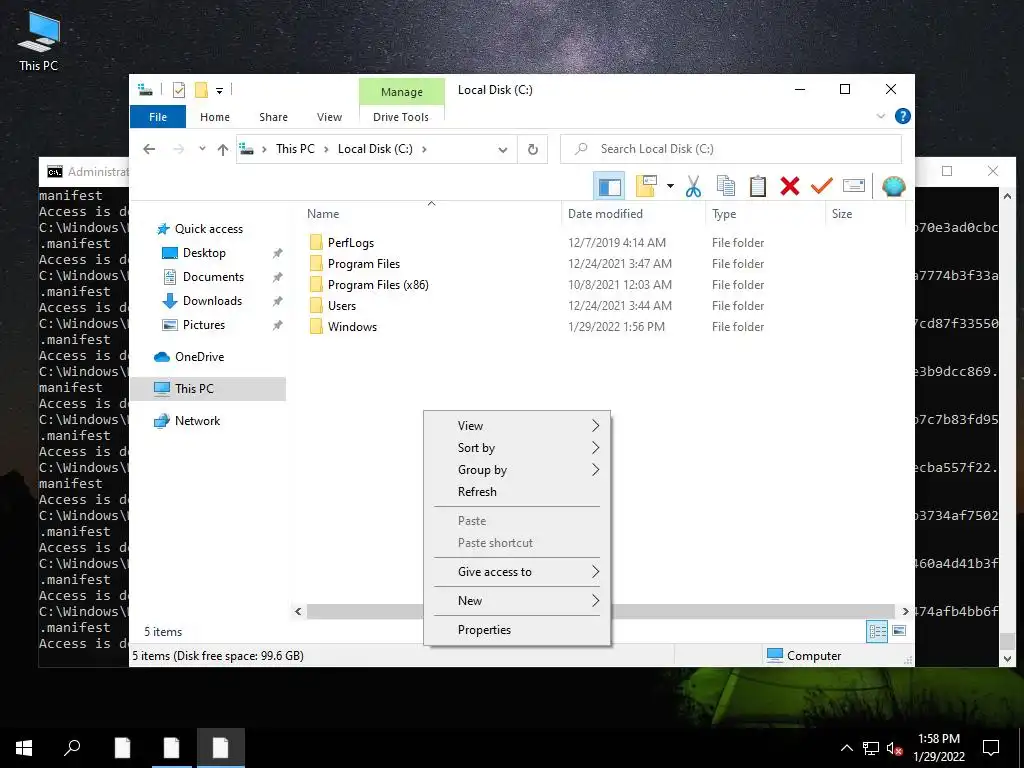
Task: Click the drive icon in title bar
Action: point(145,90)
